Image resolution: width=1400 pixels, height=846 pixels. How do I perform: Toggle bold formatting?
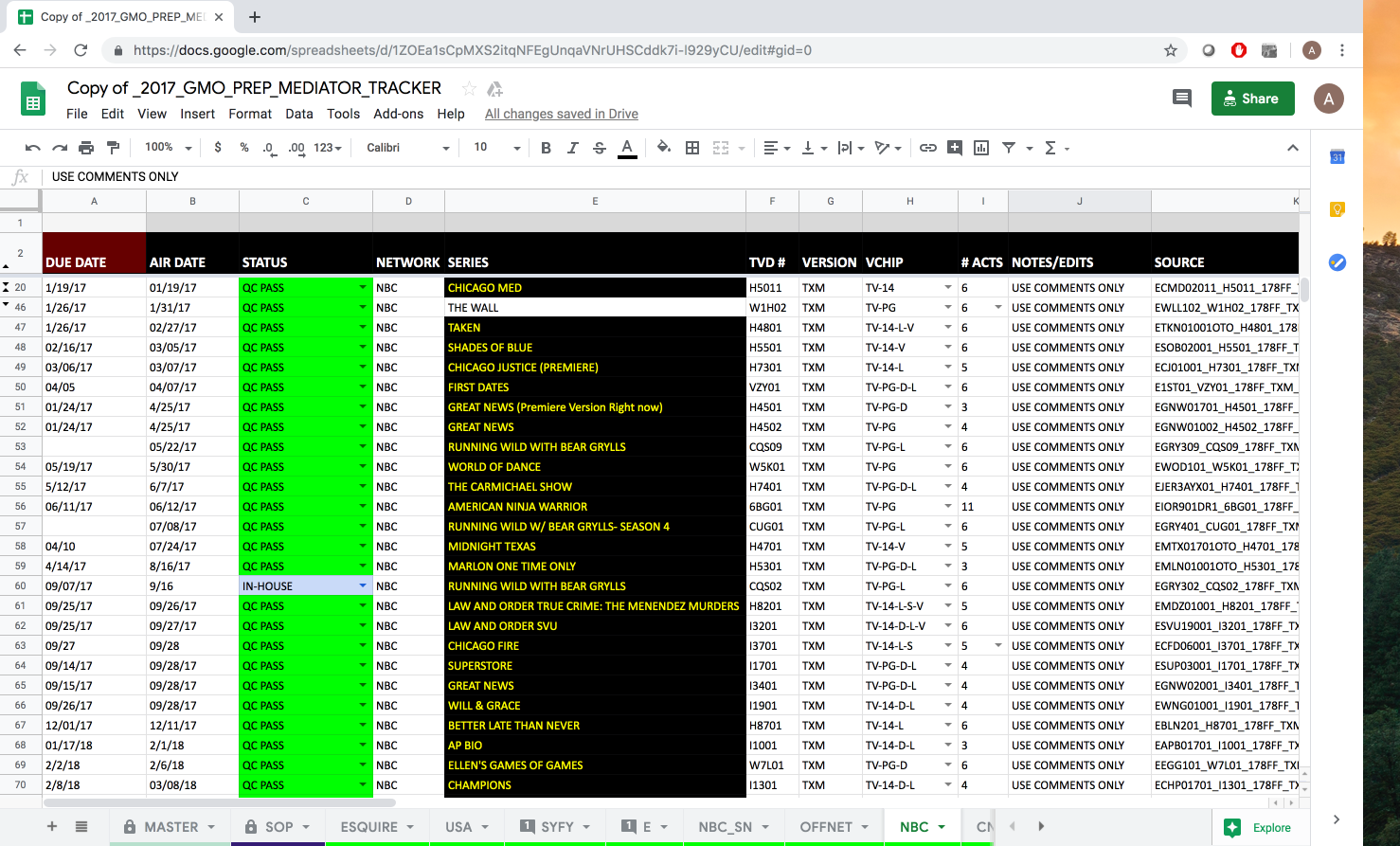(x=546, y=148)
